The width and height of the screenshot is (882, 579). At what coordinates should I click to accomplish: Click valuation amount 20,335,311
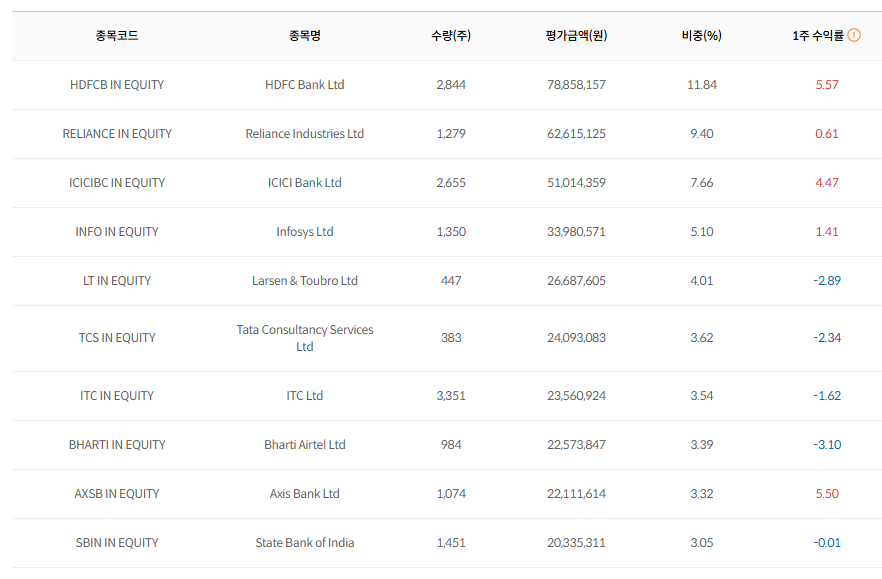577,542
